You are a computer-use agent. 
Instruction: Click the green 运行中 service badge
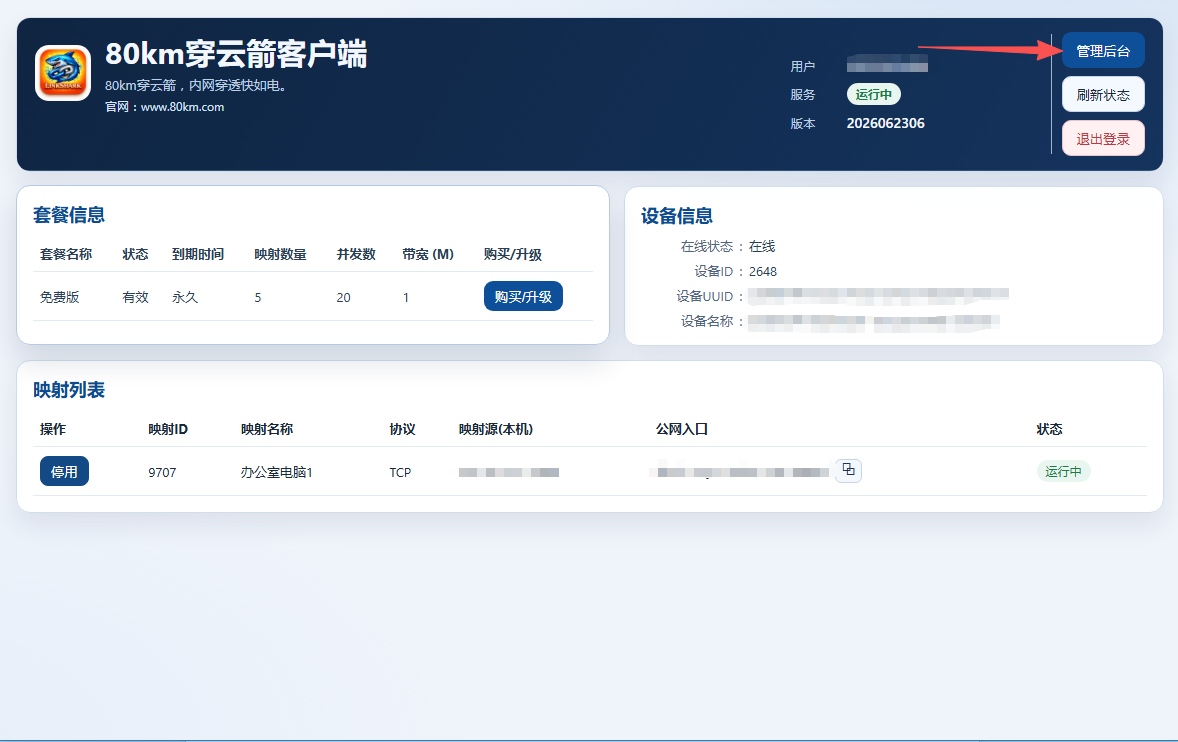874,94
